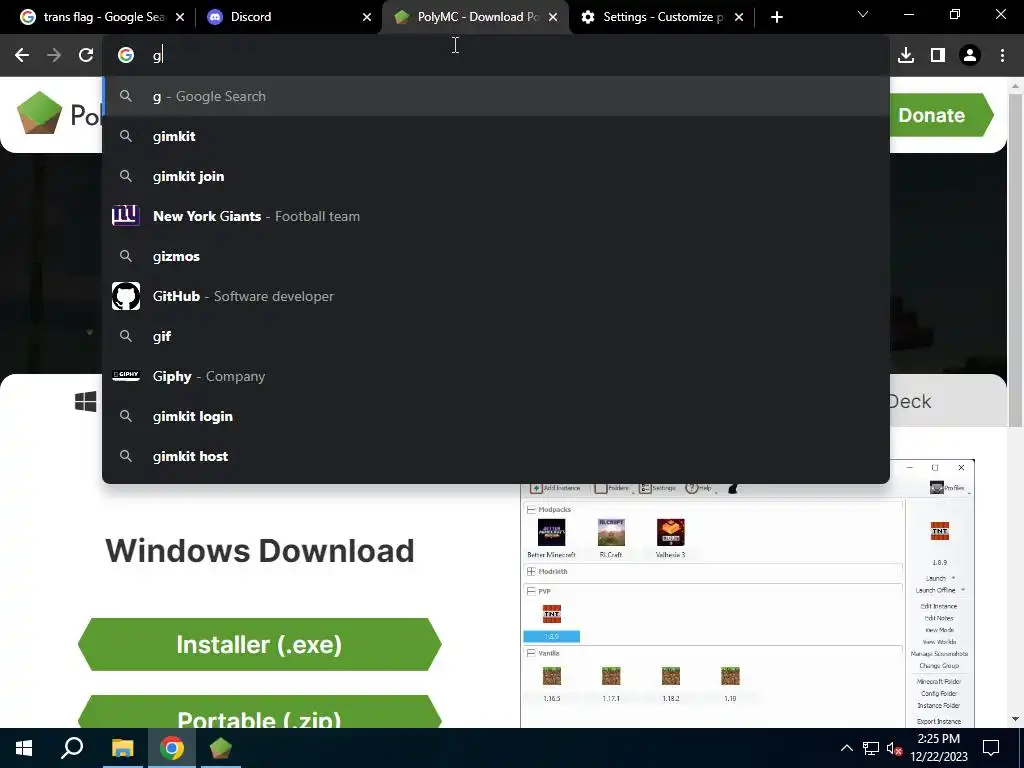Close the Discord tab

pos(367,17)
